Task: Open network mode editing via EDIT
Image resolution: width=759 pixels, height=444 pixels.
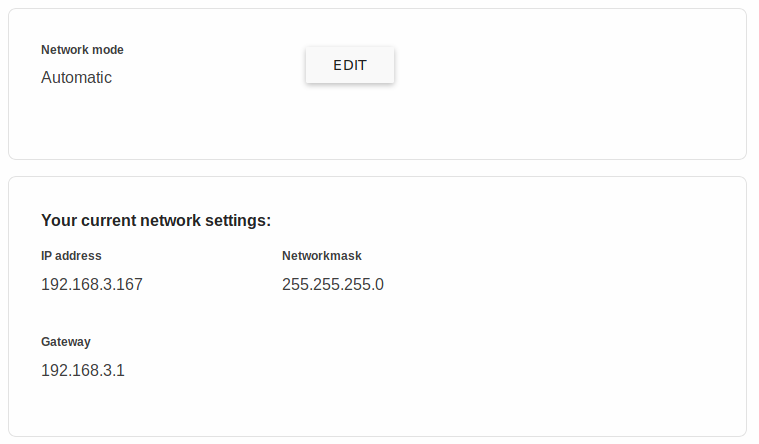Action: click(x=349, y=65)
